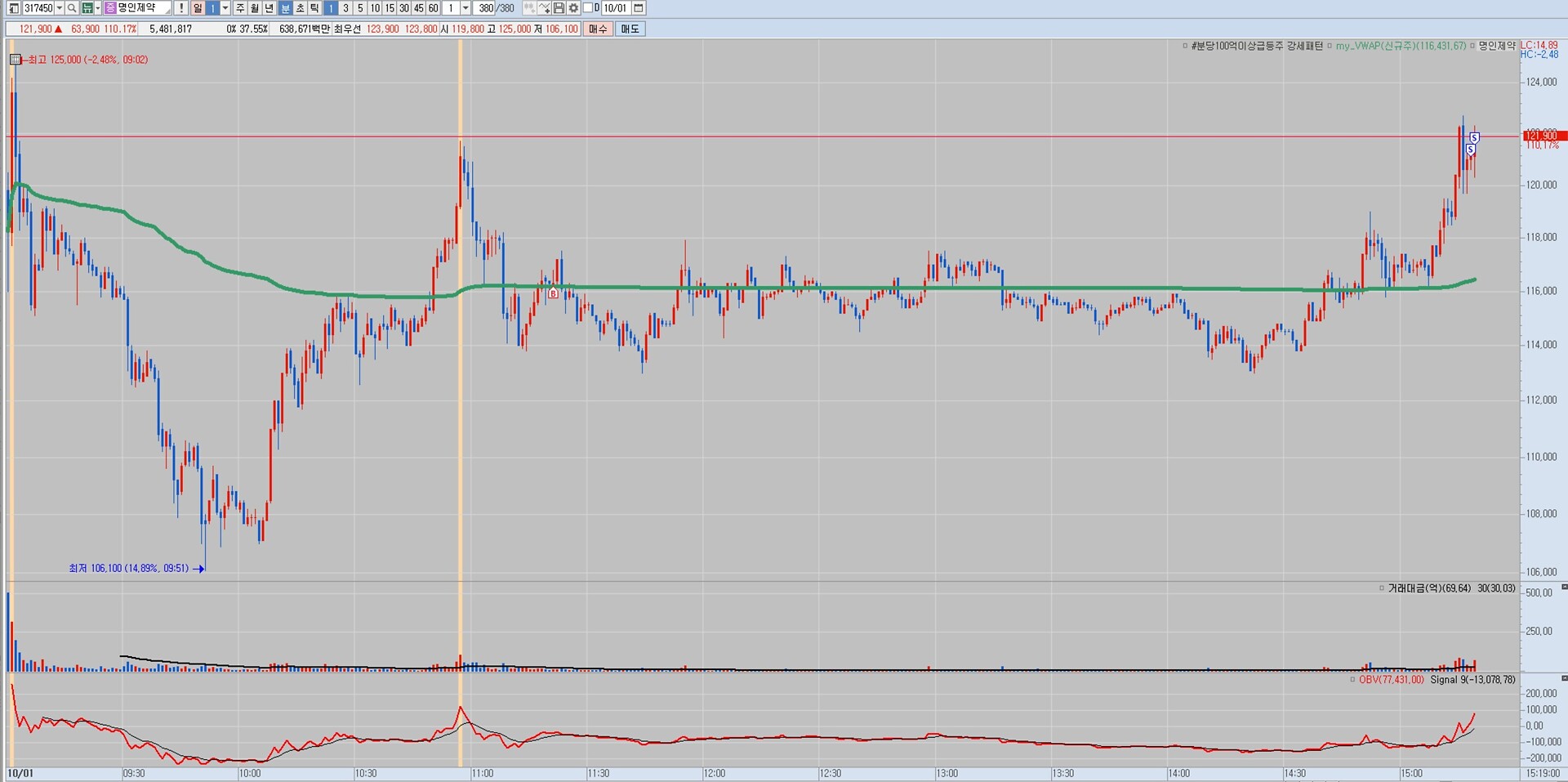Click the date field showing 10/01
Image resolution: width=1568 pixels, height=782 pixels.
pos(617,8)
